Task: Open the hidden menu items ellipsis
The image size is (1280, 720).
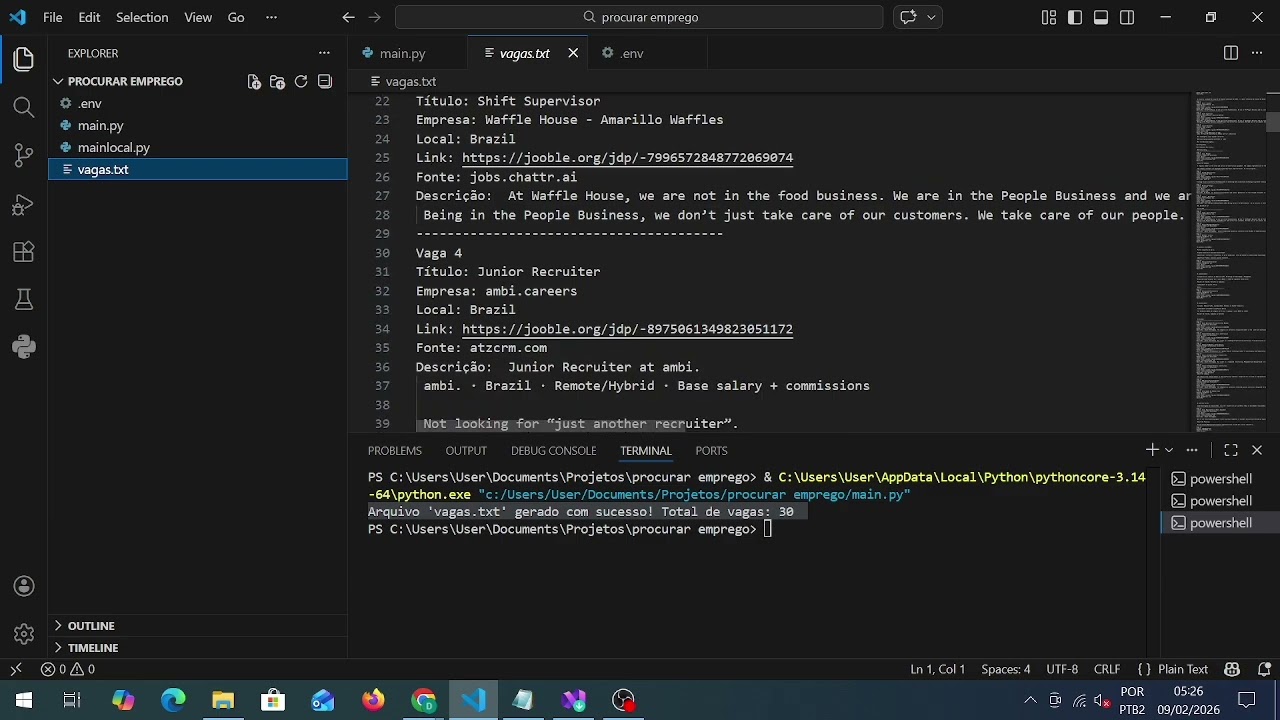Action: coord(272,17)
